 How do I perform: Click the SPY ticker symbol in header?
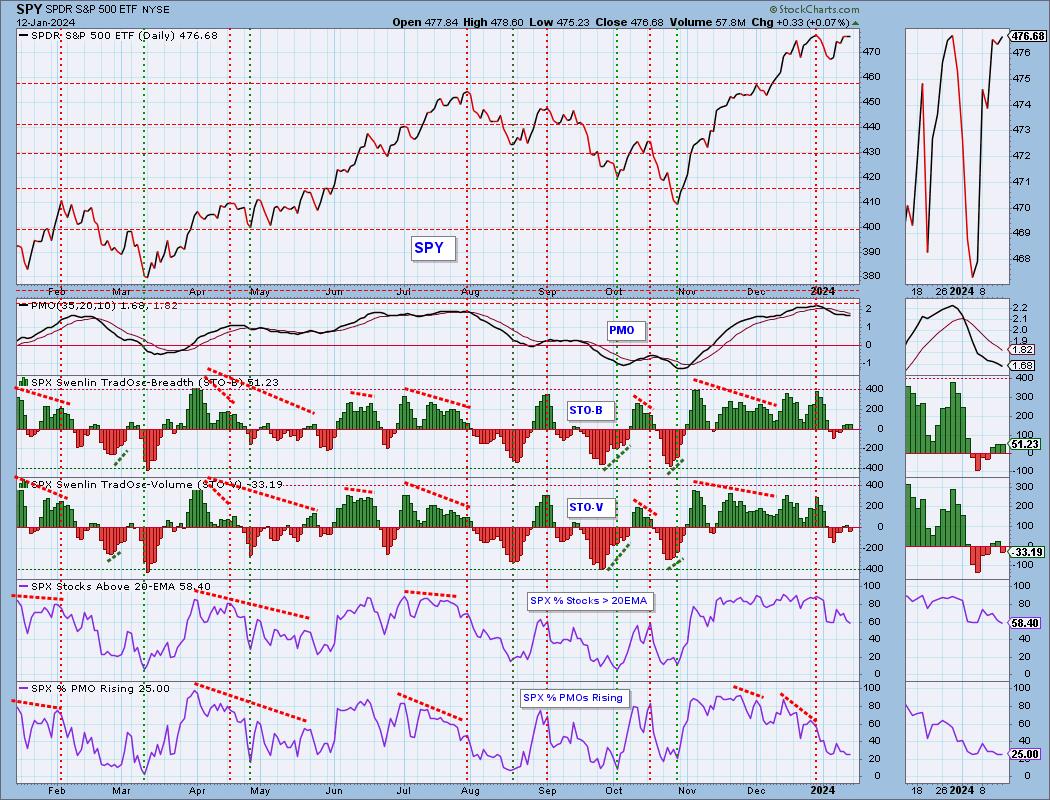(27, 9)
